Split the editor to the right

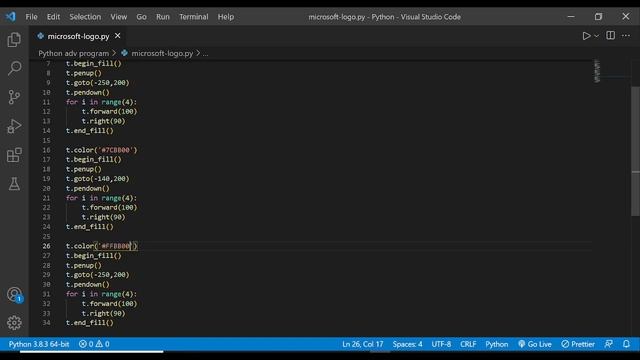610,36
